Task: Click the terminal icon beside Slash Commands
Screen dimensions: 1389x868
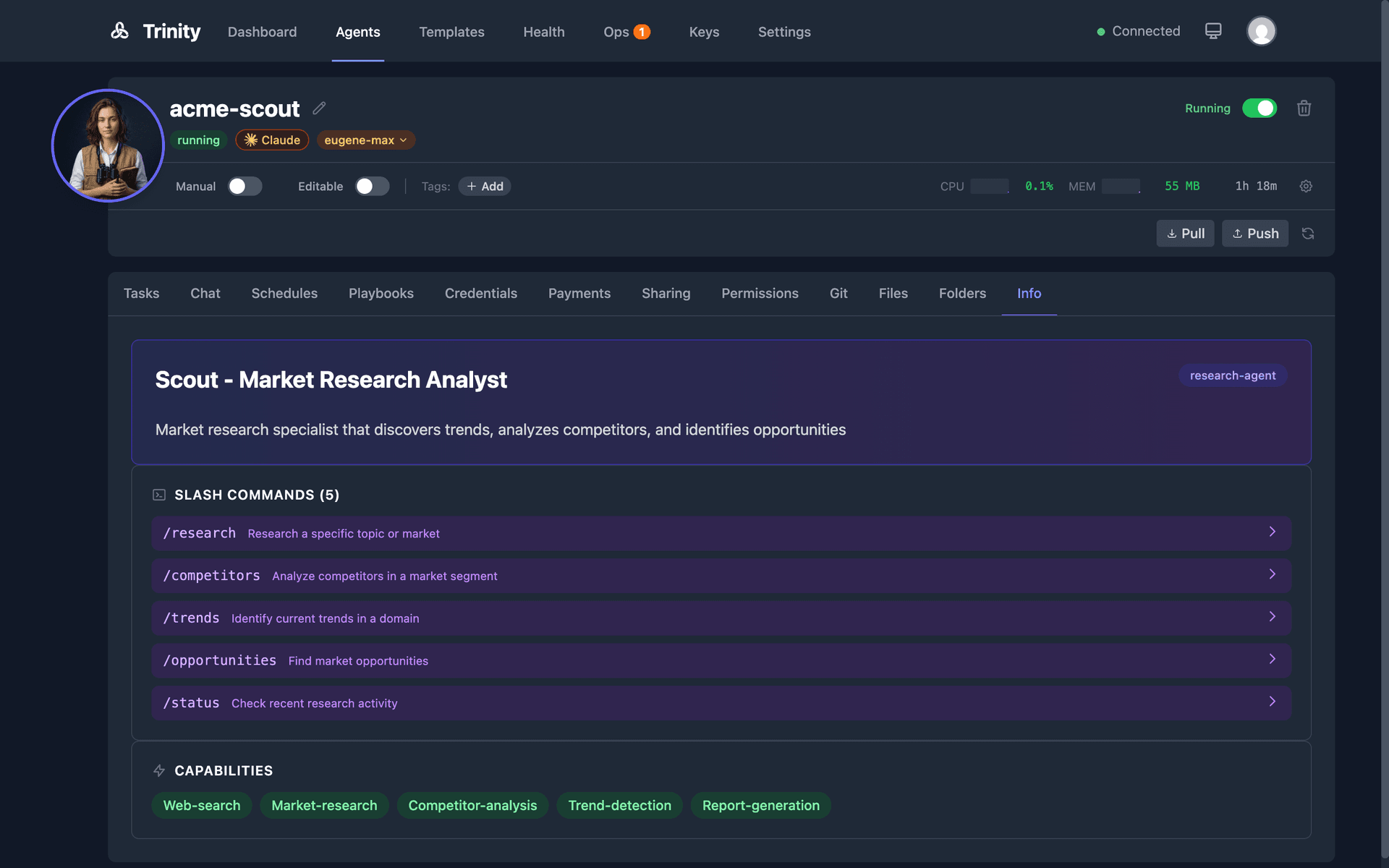Action: click(158, 495)
